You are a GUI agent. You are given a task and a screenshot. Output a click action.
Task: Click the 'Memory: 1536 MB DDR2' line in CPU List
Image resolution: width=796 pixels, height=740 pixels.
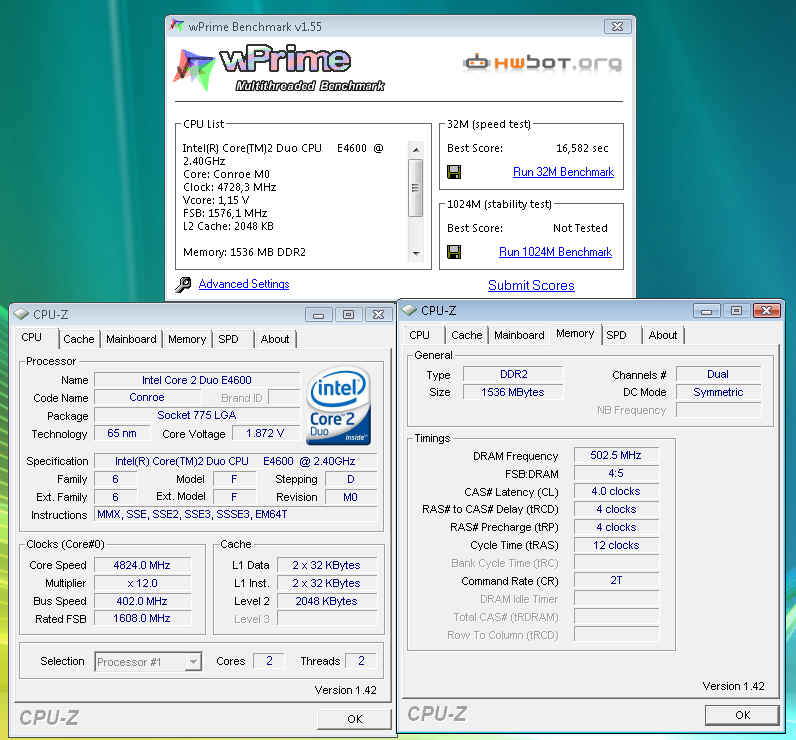click(x=244, y=252)
